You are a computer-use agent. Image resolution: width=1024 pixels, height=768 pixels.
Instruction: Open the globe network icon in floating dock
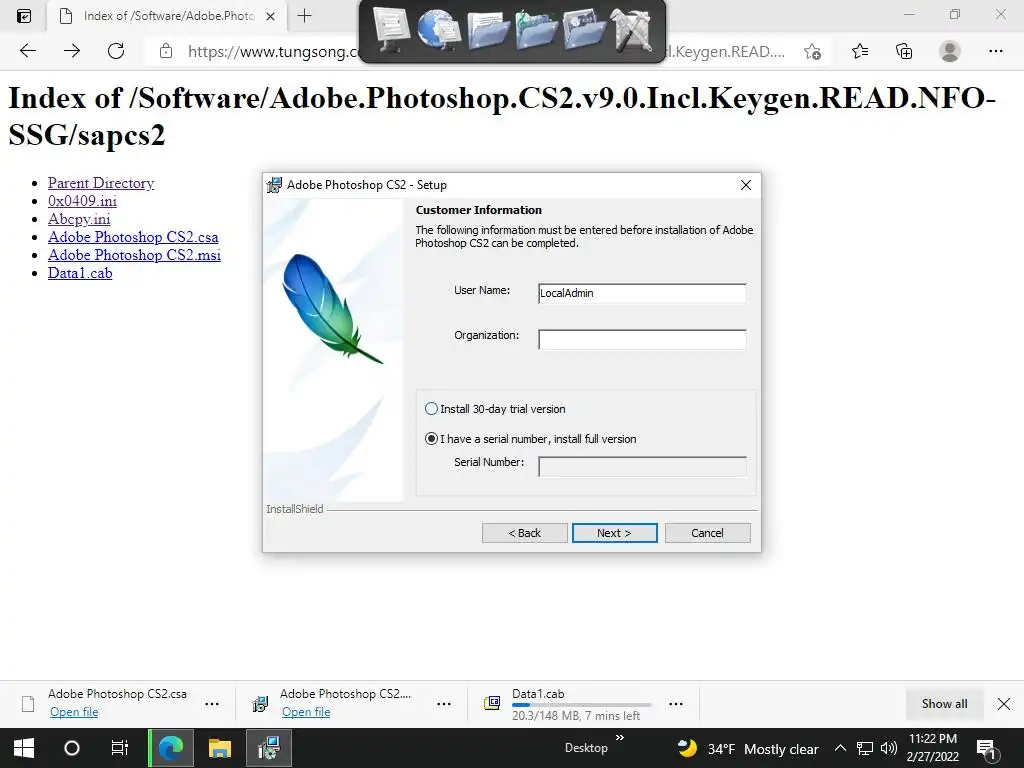pos(438,29)
